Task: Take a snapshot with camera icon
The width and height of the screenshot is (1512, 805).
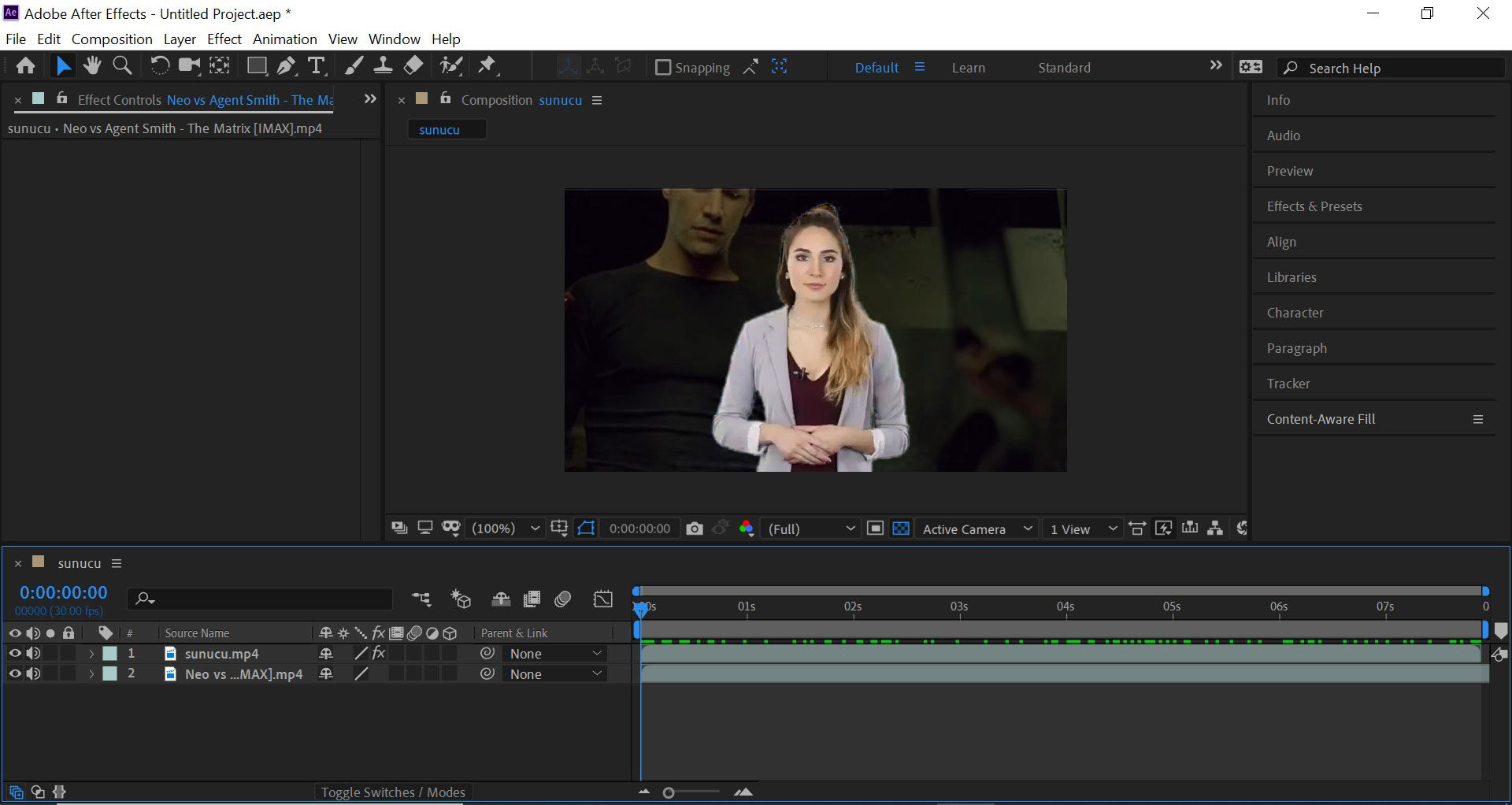Action: (694, 529)
